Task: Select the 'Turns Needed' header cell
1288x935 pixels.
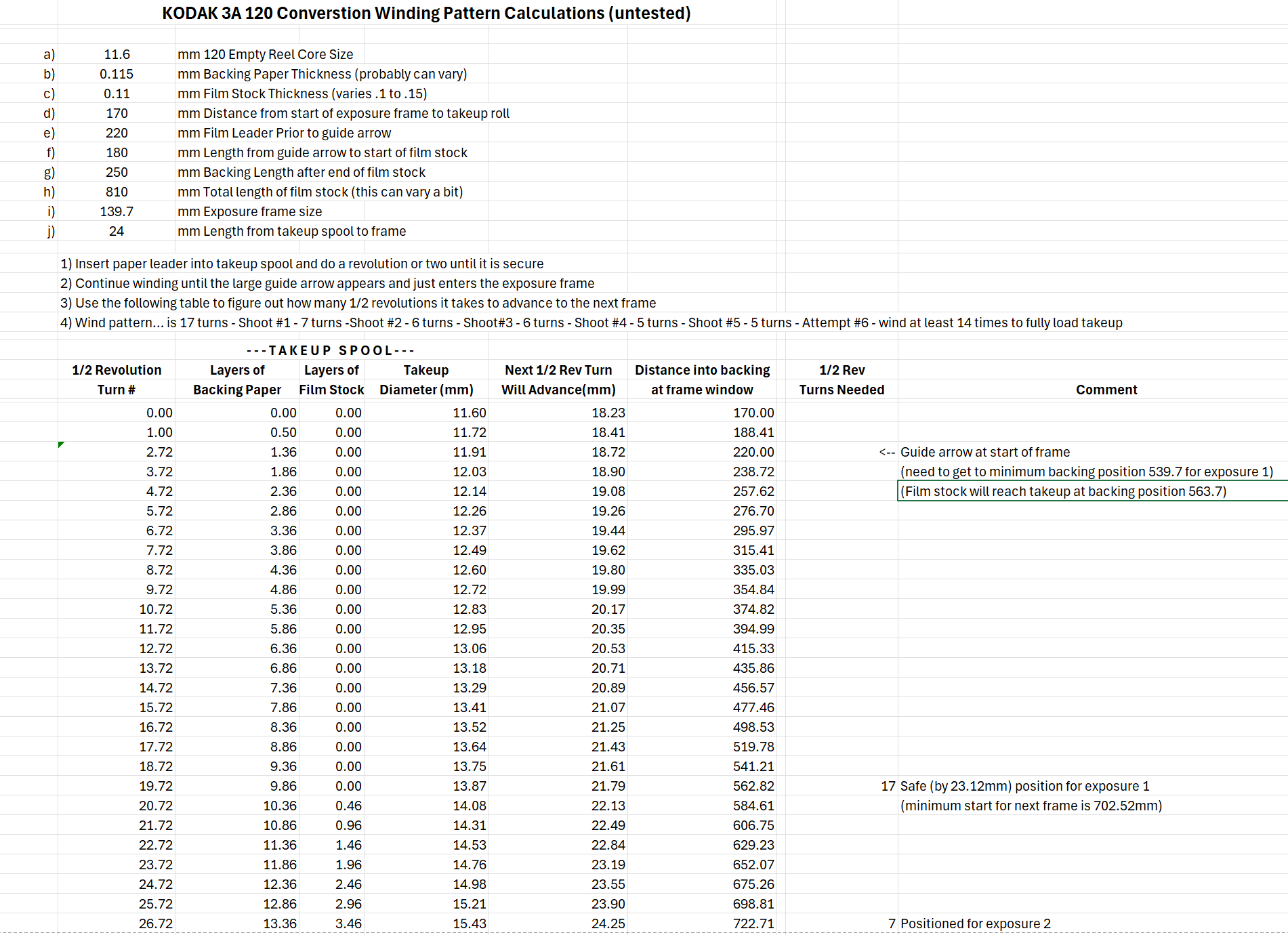Action: pos(842,390)
